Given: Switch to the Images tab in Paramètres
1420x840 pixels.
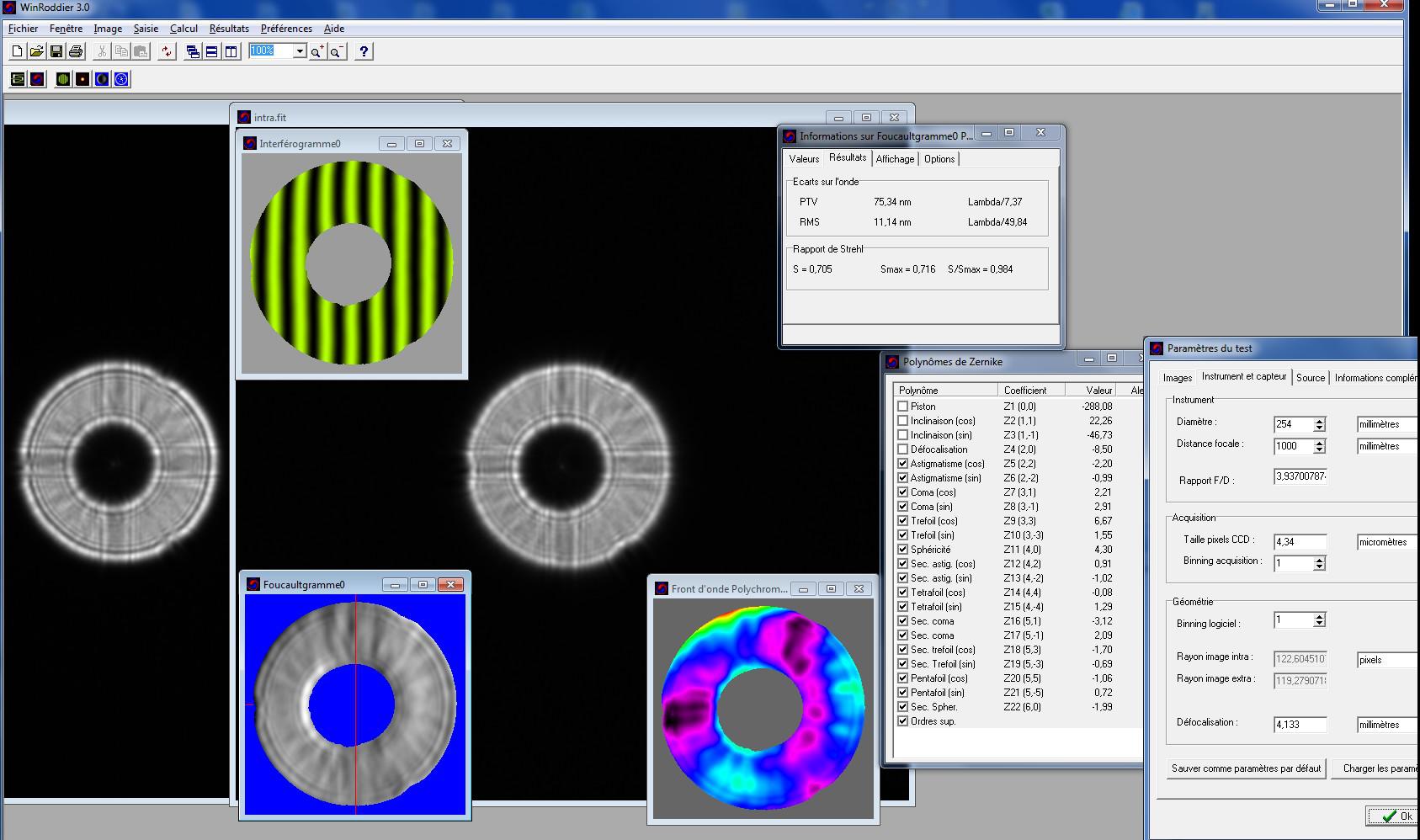Looking at the screenshot, I should point(1177,378).
